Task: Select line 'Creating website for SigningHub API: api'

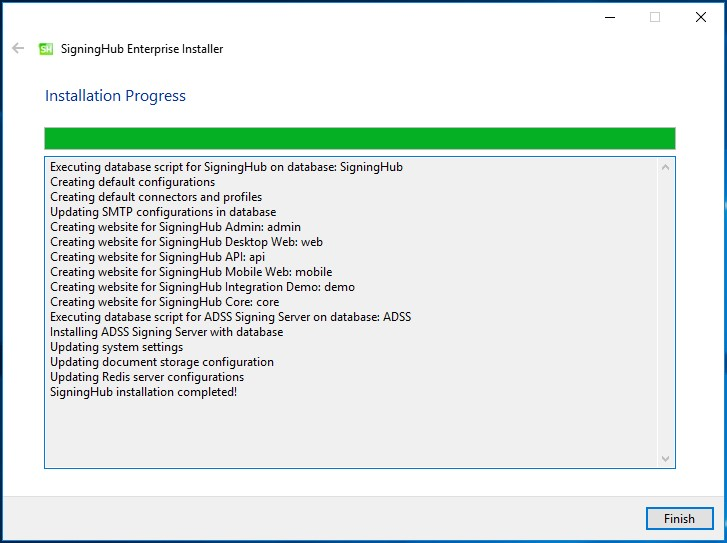Action: coord(158,257)
